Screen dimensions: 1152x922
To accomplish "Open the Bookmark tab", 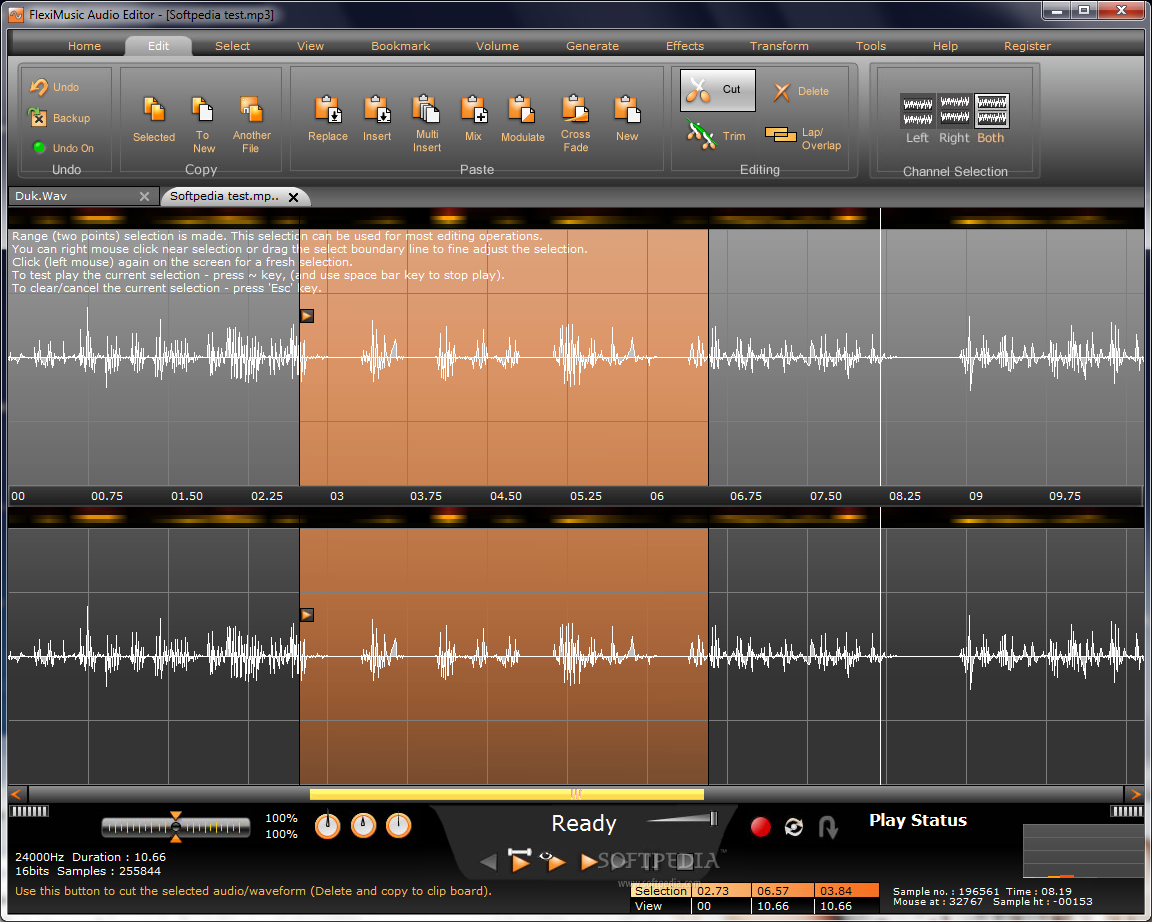I will [x=400, y=46].
